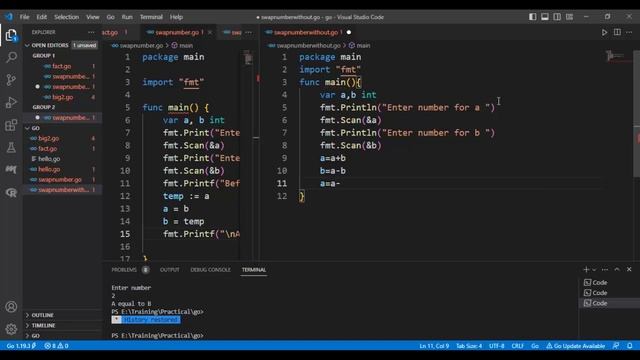Click the Run Code play icon
The width and height of the screenshot is (640, 360).
604,32
